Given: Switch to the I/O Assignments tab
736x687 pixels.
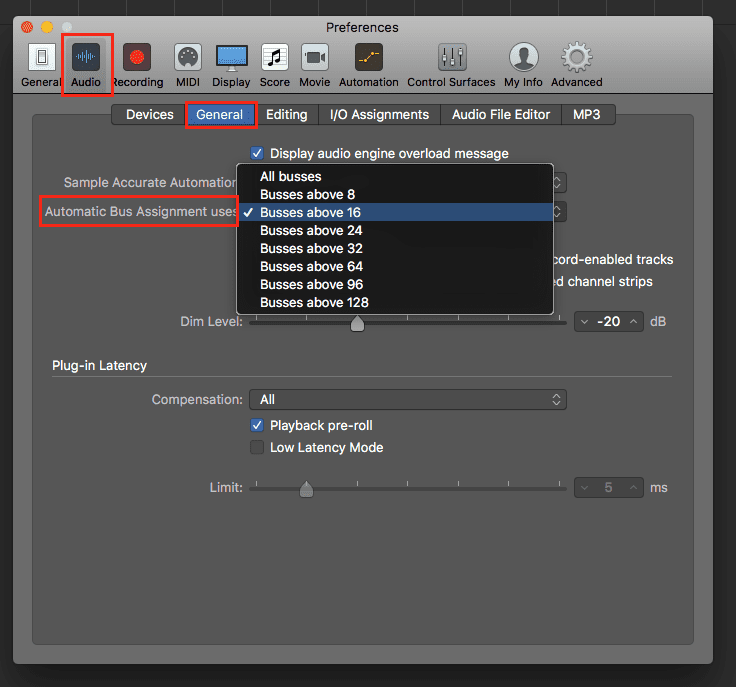Looking at the screenshot, I should tap(379, 114).
